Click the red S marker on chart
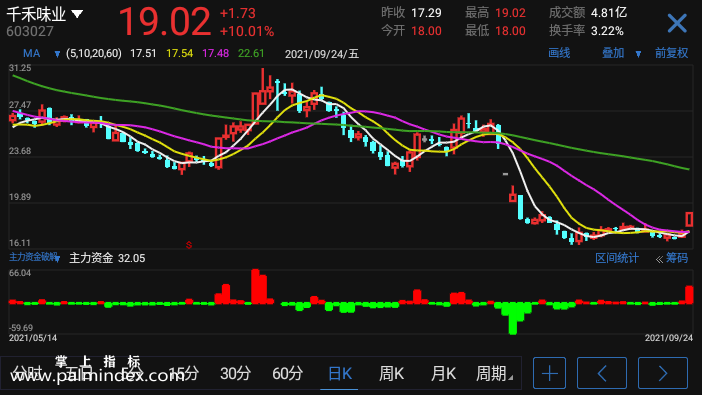The image size is (702, 395). [189, 245]
